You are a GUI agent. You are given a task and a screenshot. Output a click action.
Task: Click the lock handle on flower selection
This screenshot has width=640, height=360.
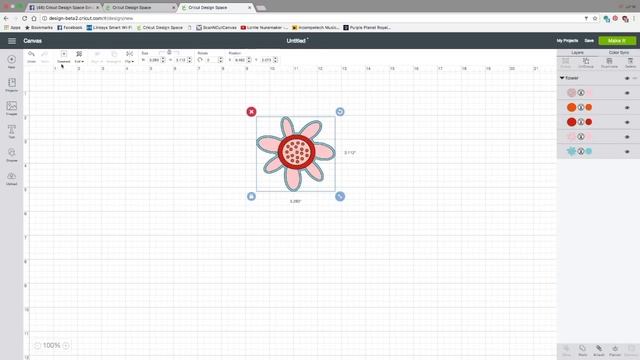pyautogui.click(x=251, y=196)
